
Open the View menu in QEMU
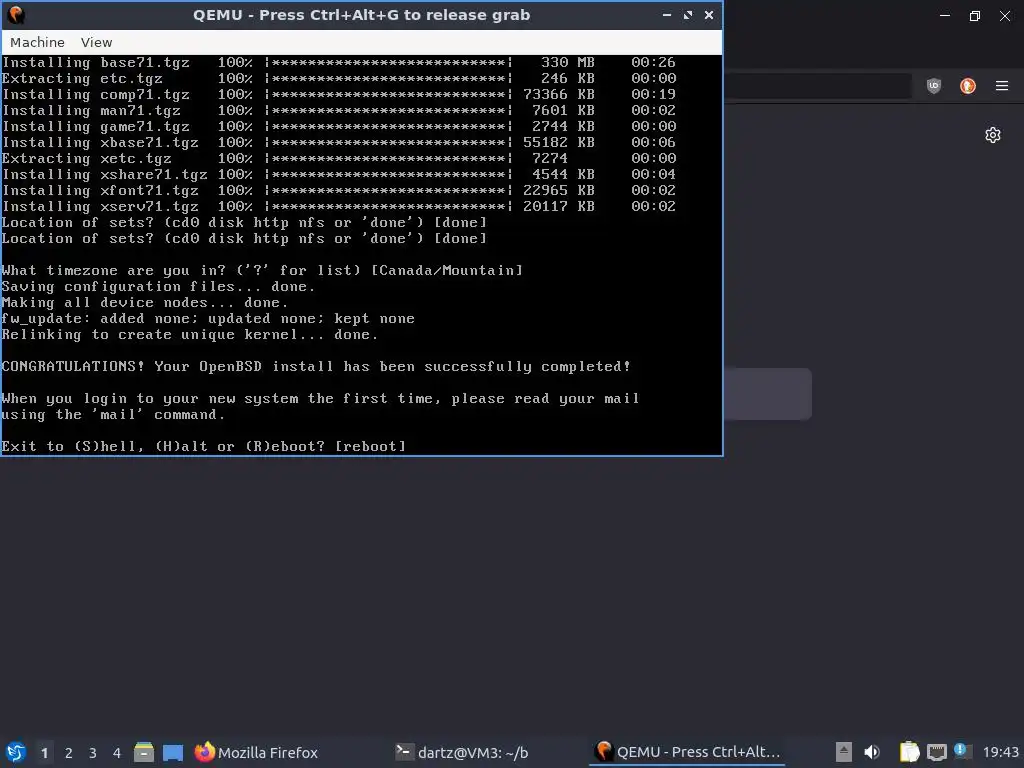click(97, 42)
